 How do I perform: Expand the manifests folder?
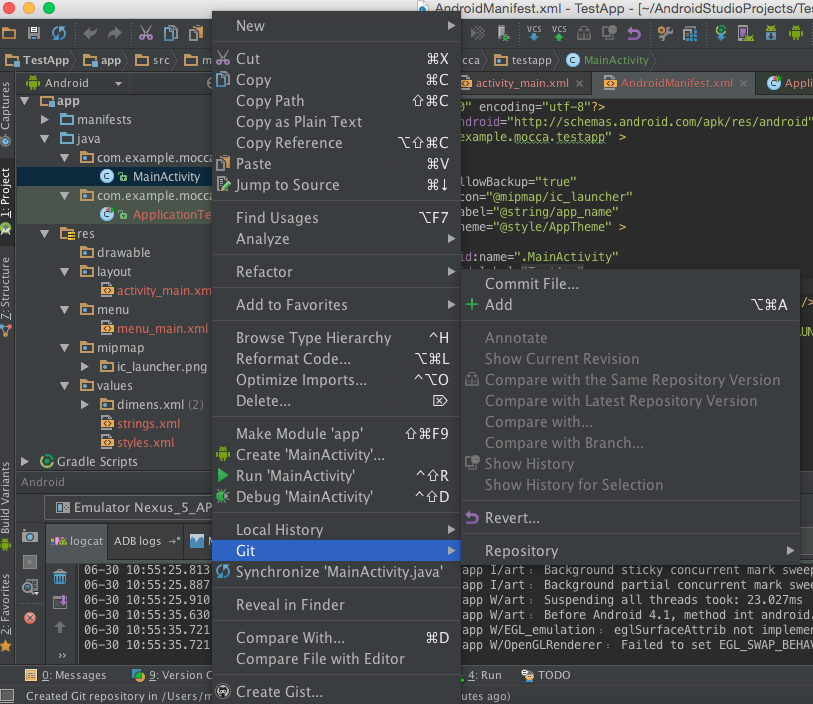tap(45, 120)
